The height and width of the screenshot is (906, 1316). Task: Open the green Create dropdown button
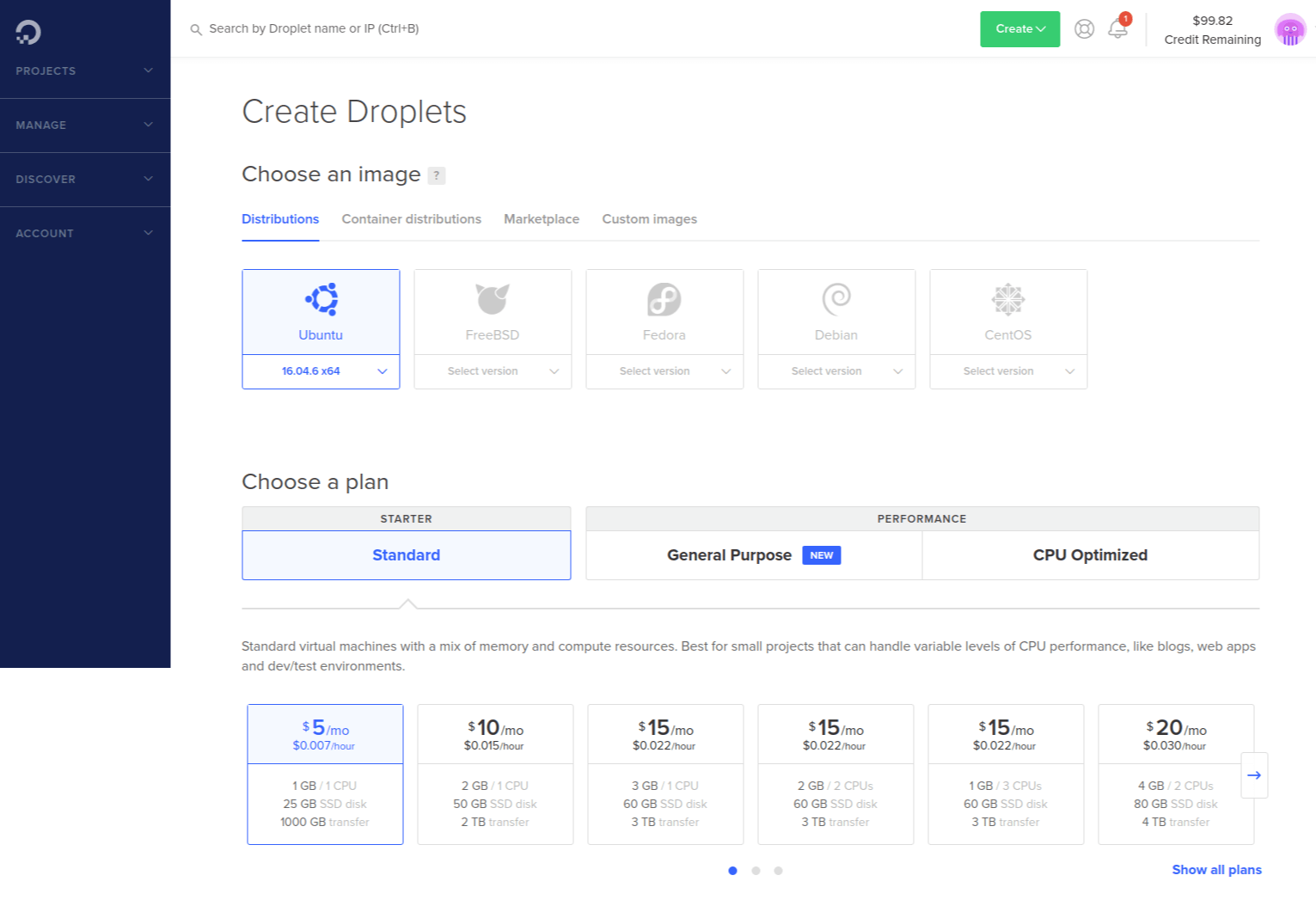1020,29
